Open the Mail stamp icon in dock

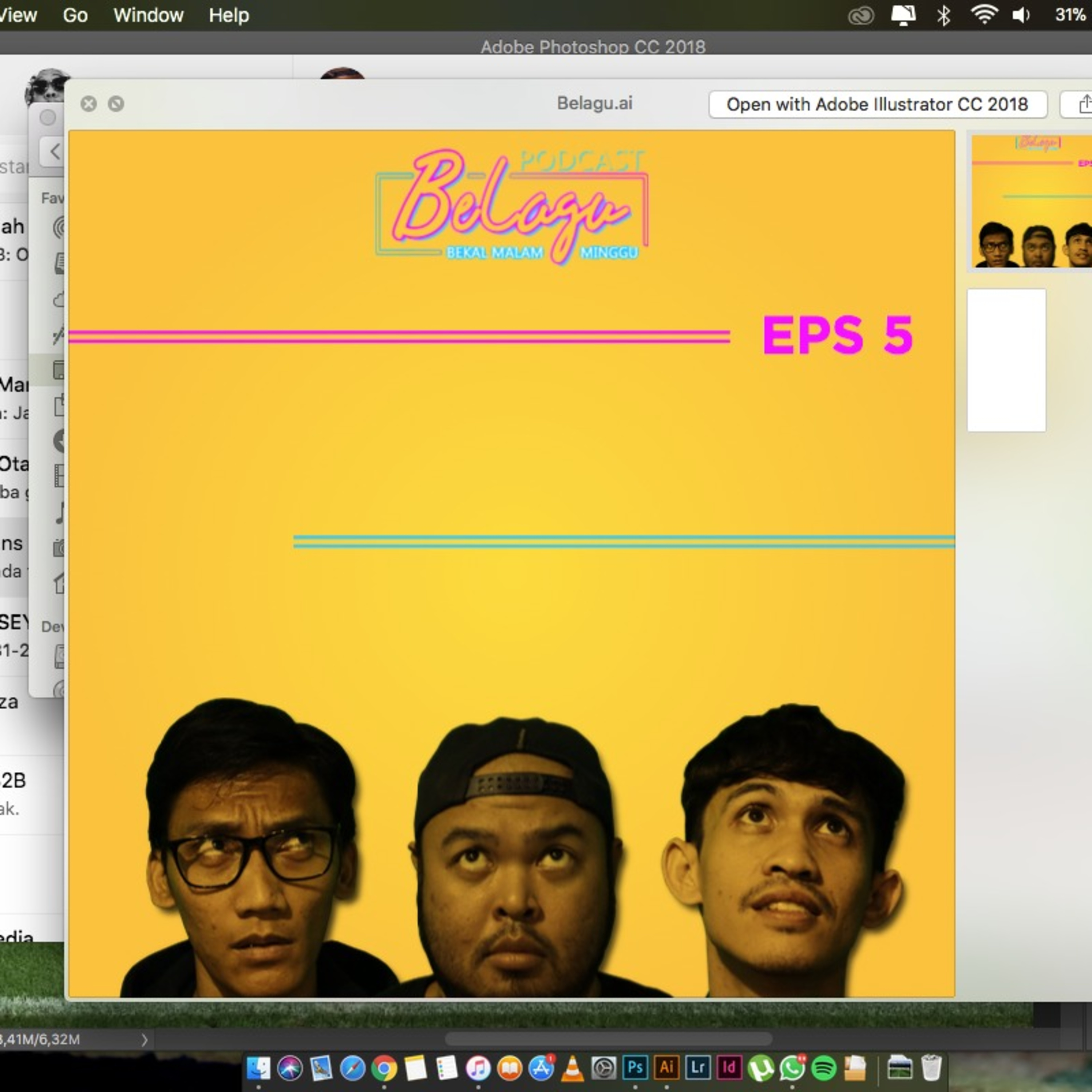321,1068
